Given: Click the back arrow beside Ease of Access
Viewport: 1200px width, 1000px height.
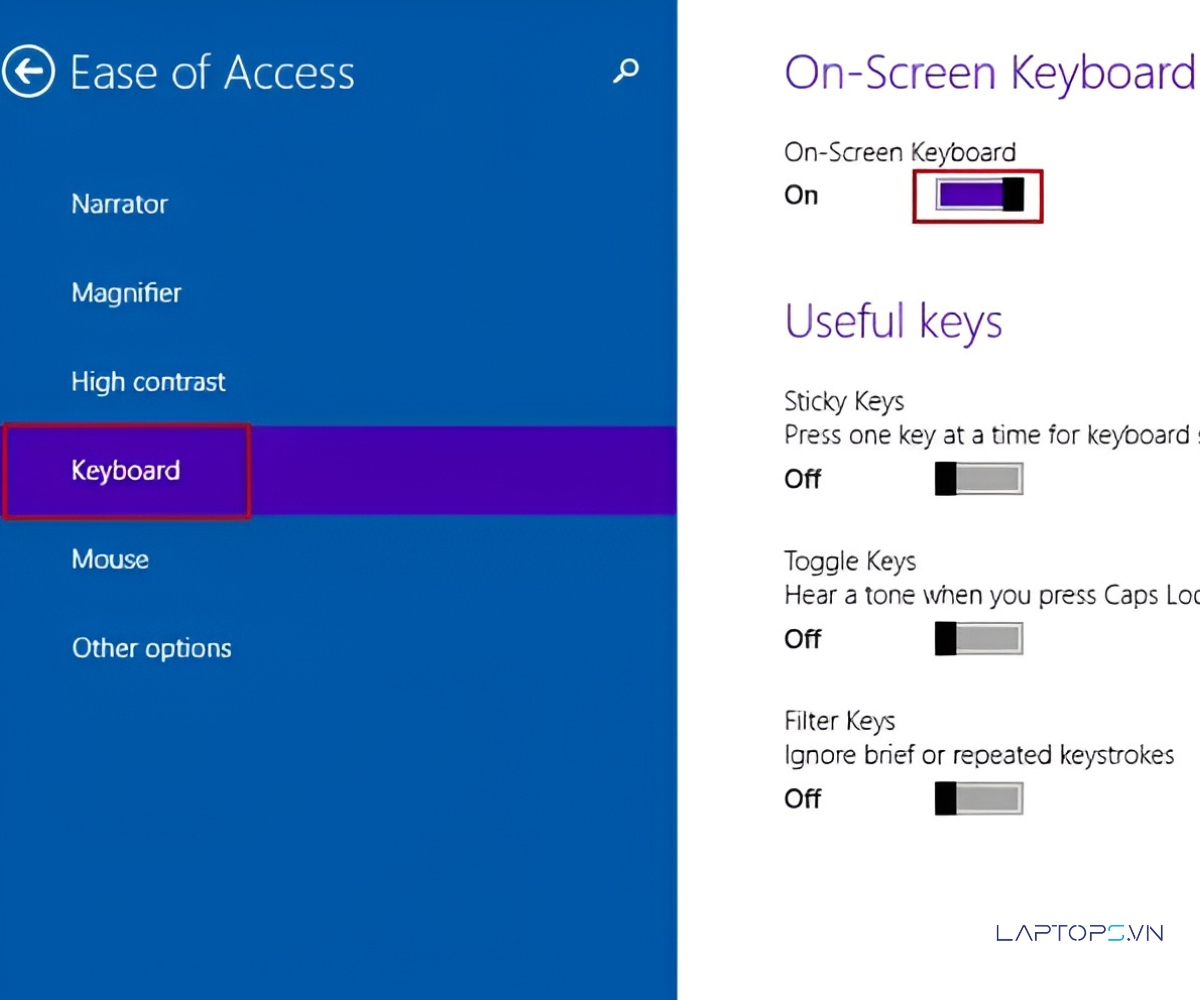Looking at the screenshot, I should (28, 72).
